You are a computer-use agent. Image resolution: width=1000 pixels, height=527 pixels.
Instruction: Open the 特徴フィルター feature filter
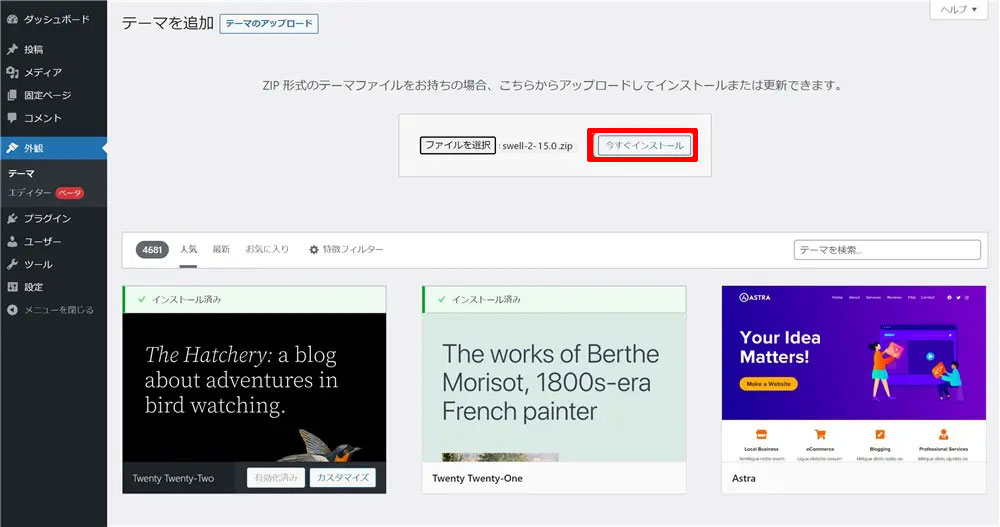pos(346,249)
